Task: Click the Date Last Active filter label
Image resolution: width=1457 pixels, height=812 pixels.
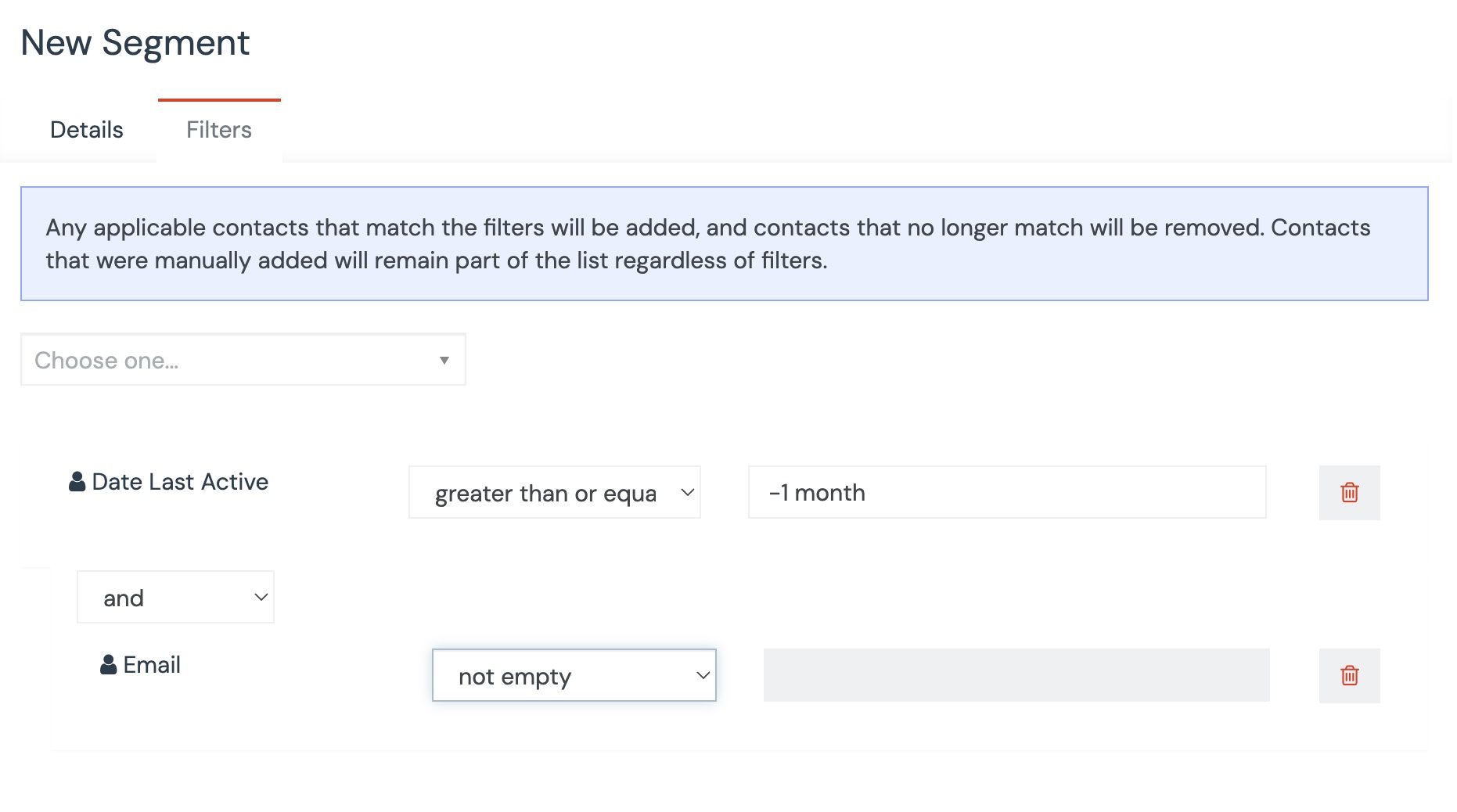Action: coord(180,482)
